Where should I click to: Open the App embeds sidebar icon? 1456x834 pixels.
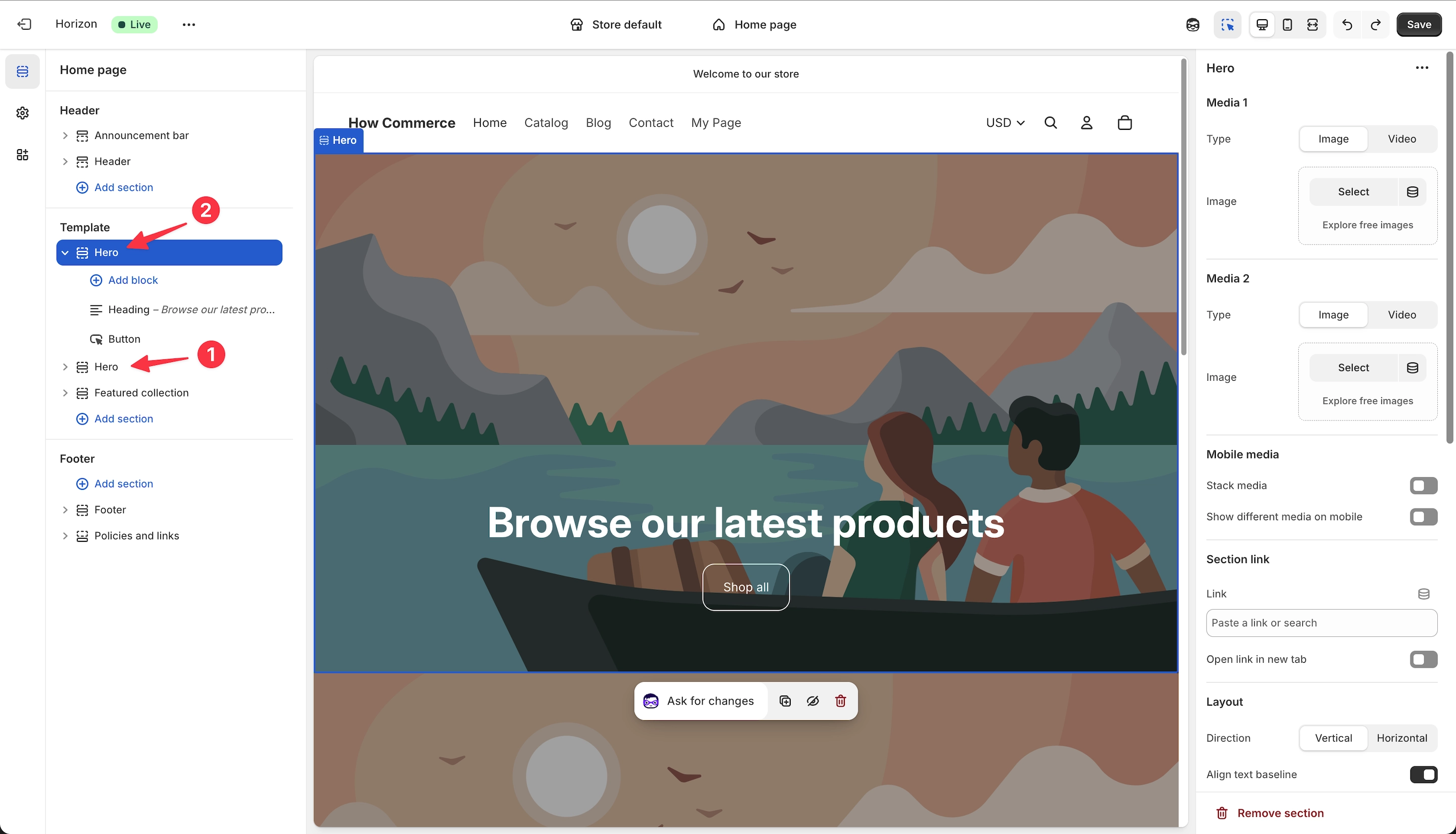(x=22, y=155)
